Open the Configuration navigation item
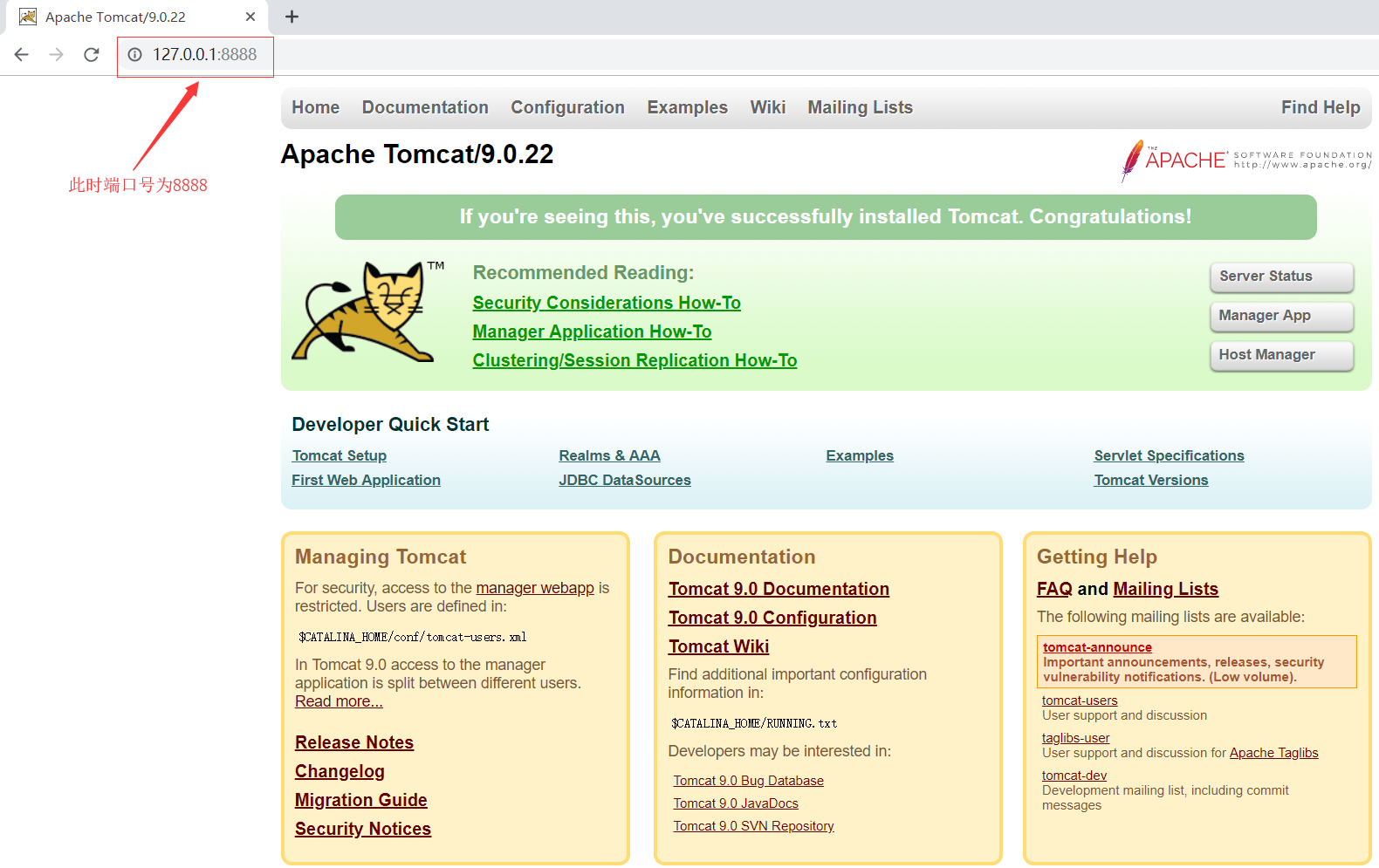Viewport: 1379px width, 868px height. pos(567,107)
